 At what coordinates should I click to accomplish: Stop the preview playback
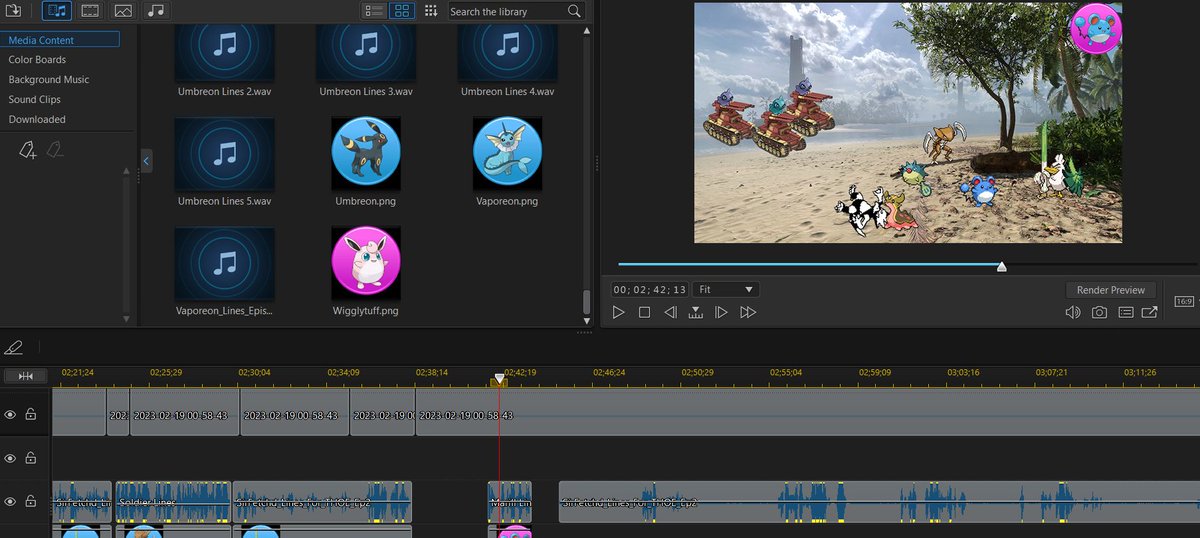(x=645, y=312)
